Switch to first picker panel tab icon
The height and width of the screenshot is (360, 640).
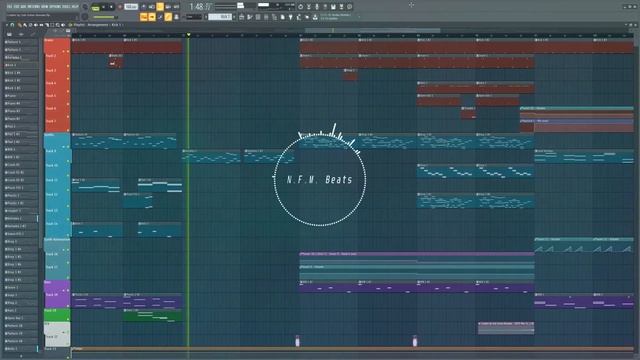coord(9,34)
